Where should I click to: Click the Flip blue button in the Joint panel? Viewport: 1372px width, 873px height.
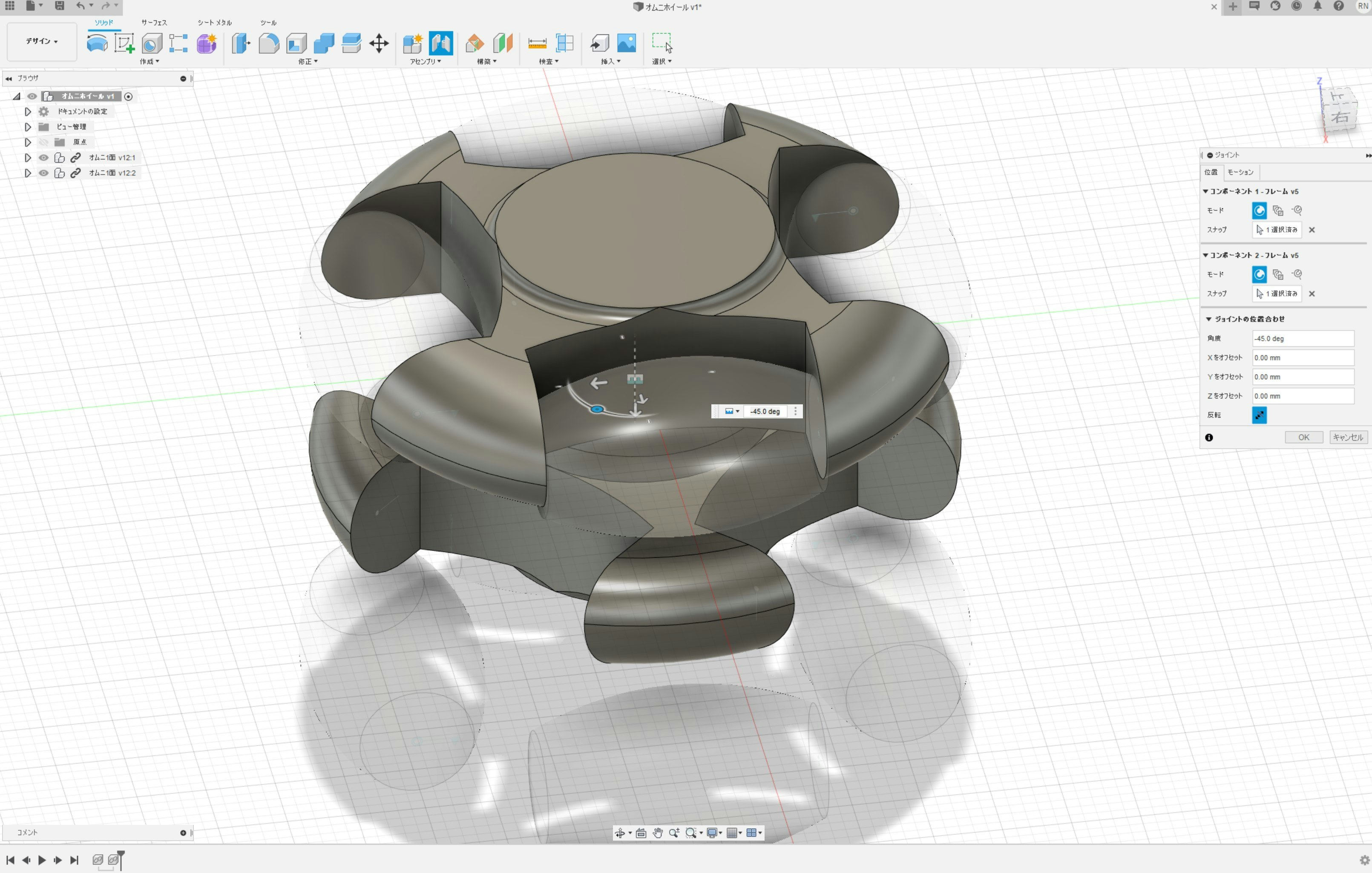[x=1259, y=415]
